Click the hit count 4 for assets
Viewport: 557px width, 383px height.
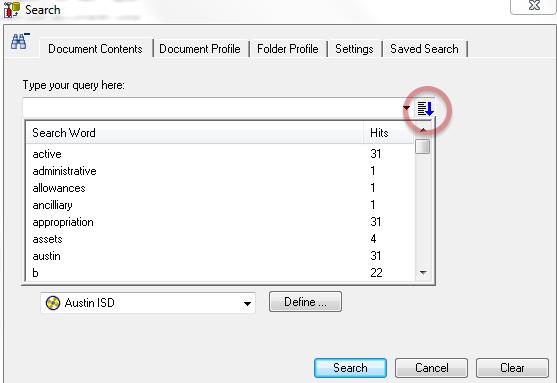point(373,239)
